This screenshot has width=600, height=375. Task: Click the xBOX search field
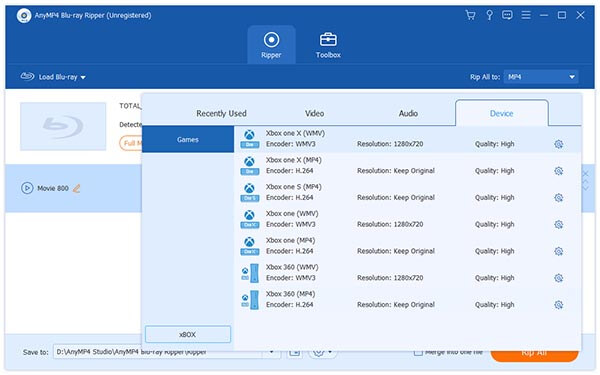point(188,334)
